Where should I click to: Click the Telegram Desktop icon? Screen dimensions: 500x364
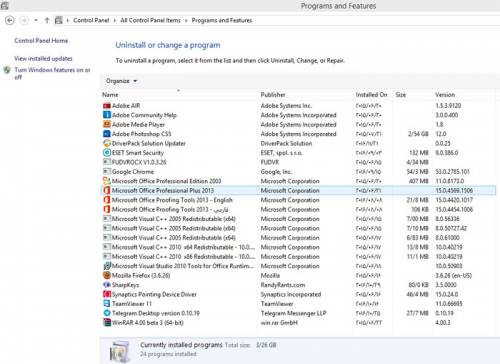pos(107,313)
